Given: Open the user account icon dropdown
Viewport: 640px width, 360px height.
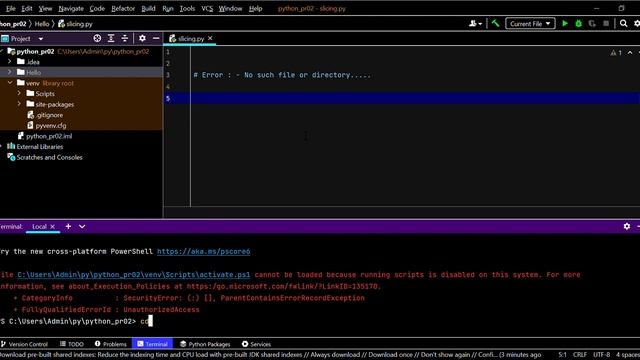Looking at the screenshot, I should [475, 24].
